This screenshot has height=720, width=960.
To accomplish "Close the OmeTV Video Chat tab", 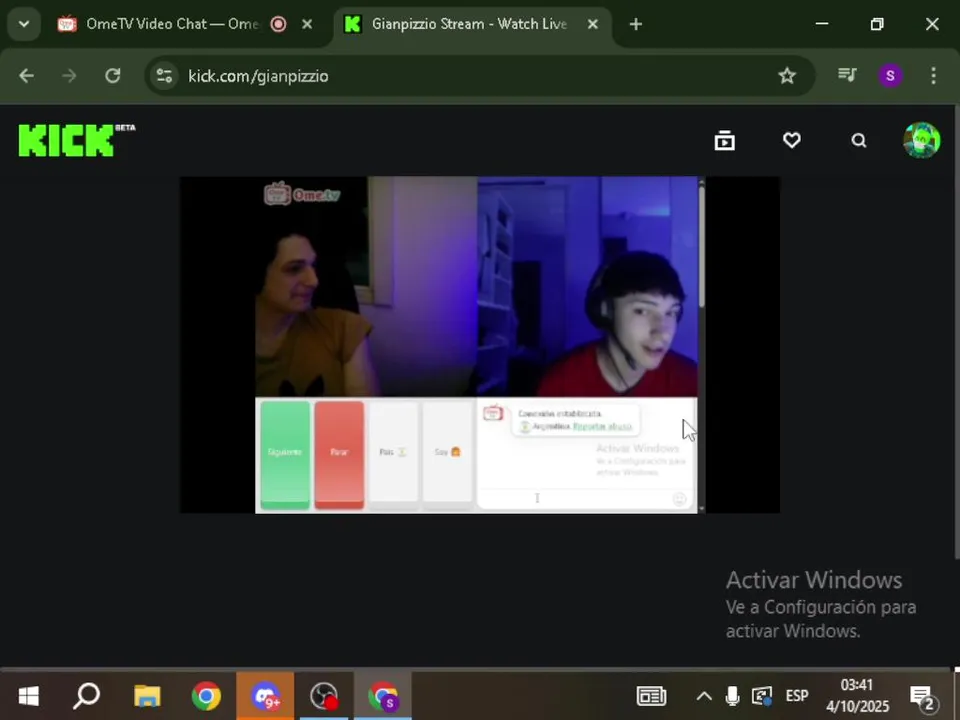I will coord(307,24).
